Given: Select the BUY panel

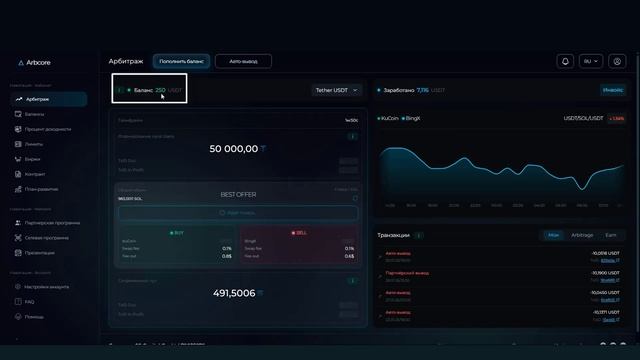Looking at the screenshot, I should [177, 244].
